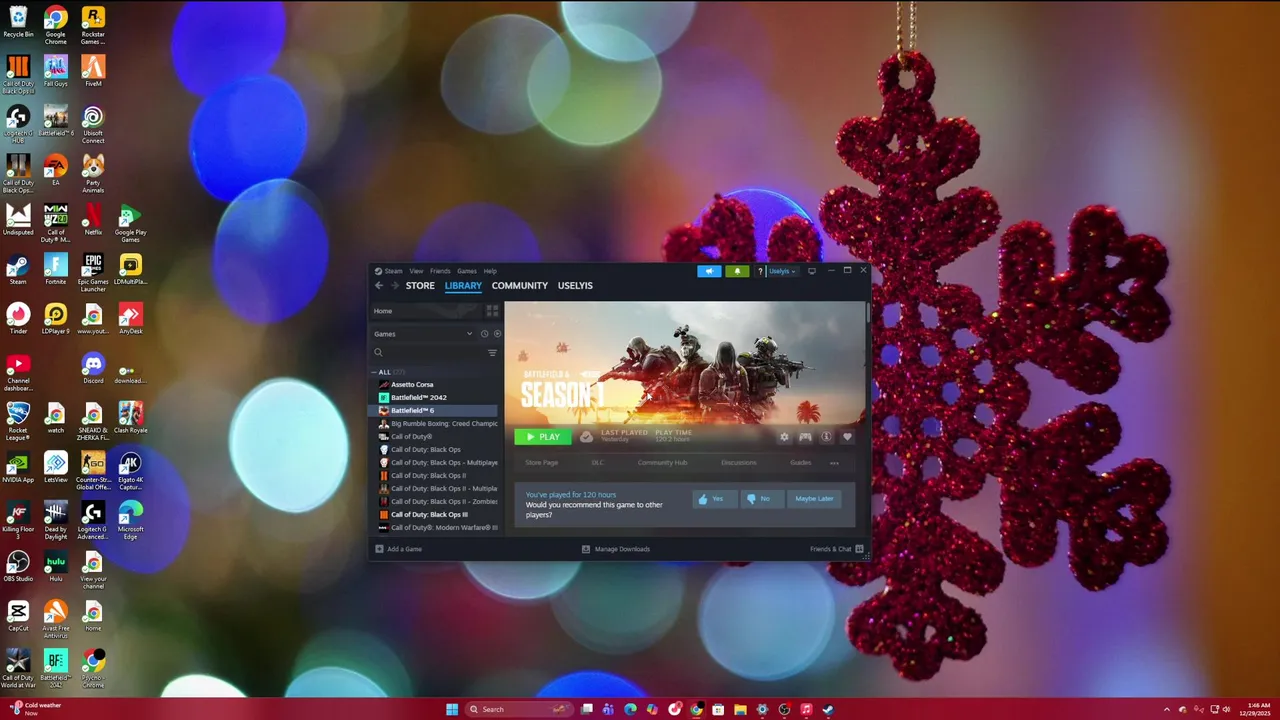The width and height of the screenshot is (1280, 720).
Task: Open Fortnite desktop shortcut
Action: (56, 269)
